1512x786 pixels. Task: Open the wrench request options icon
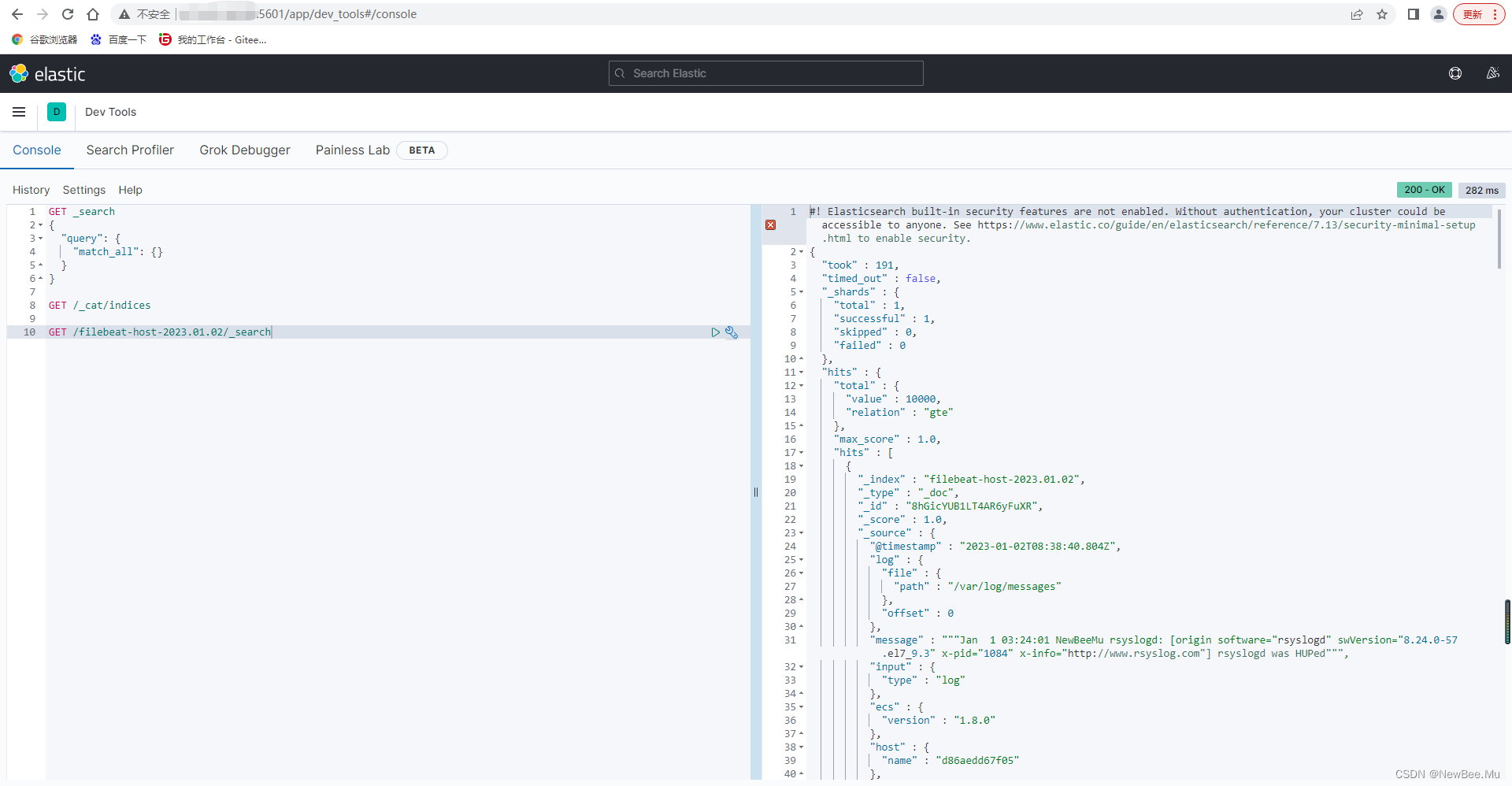(x=732, y=332)
